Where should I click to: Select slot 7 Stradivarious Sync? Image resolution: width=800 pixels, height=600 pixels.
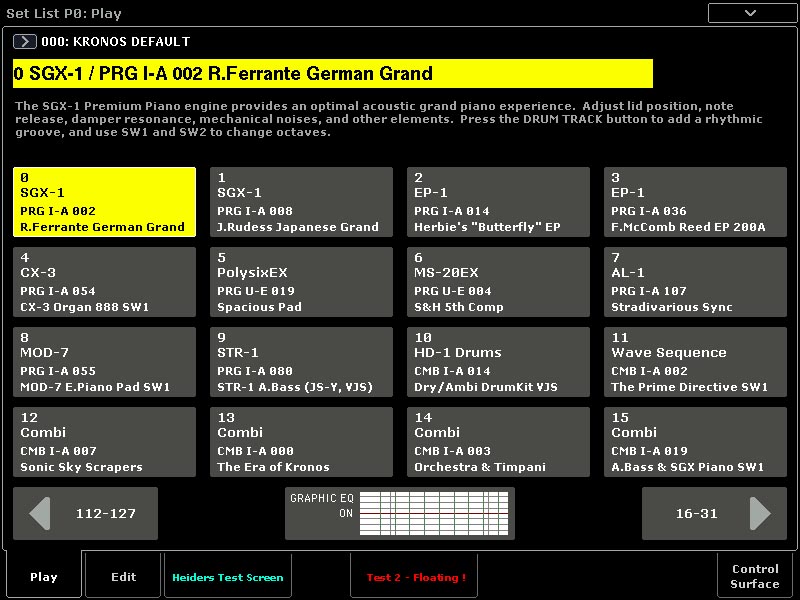point(695,282)
